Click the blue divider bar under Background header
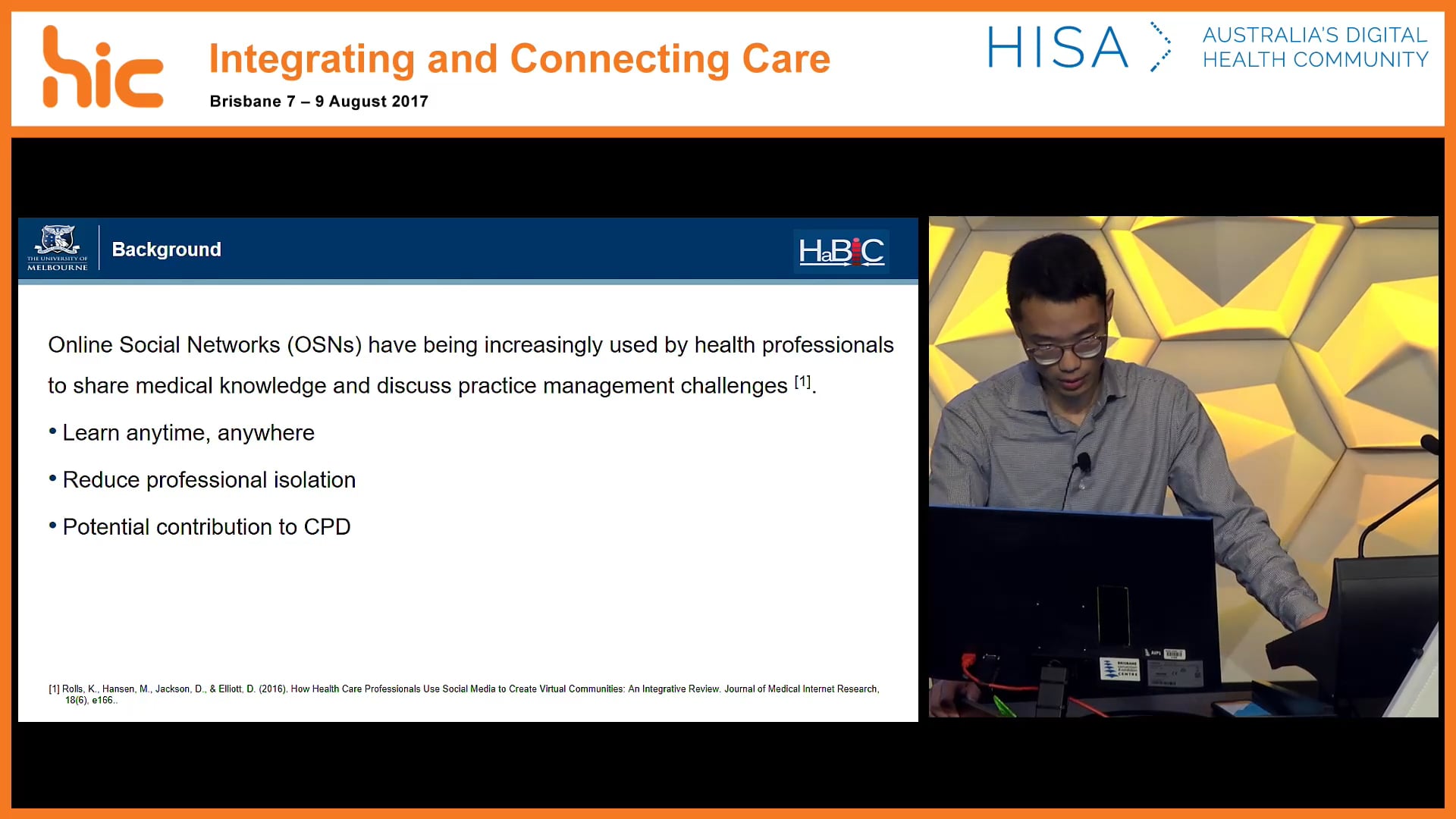The image size is (1456, 819). (x=467, y=282)
